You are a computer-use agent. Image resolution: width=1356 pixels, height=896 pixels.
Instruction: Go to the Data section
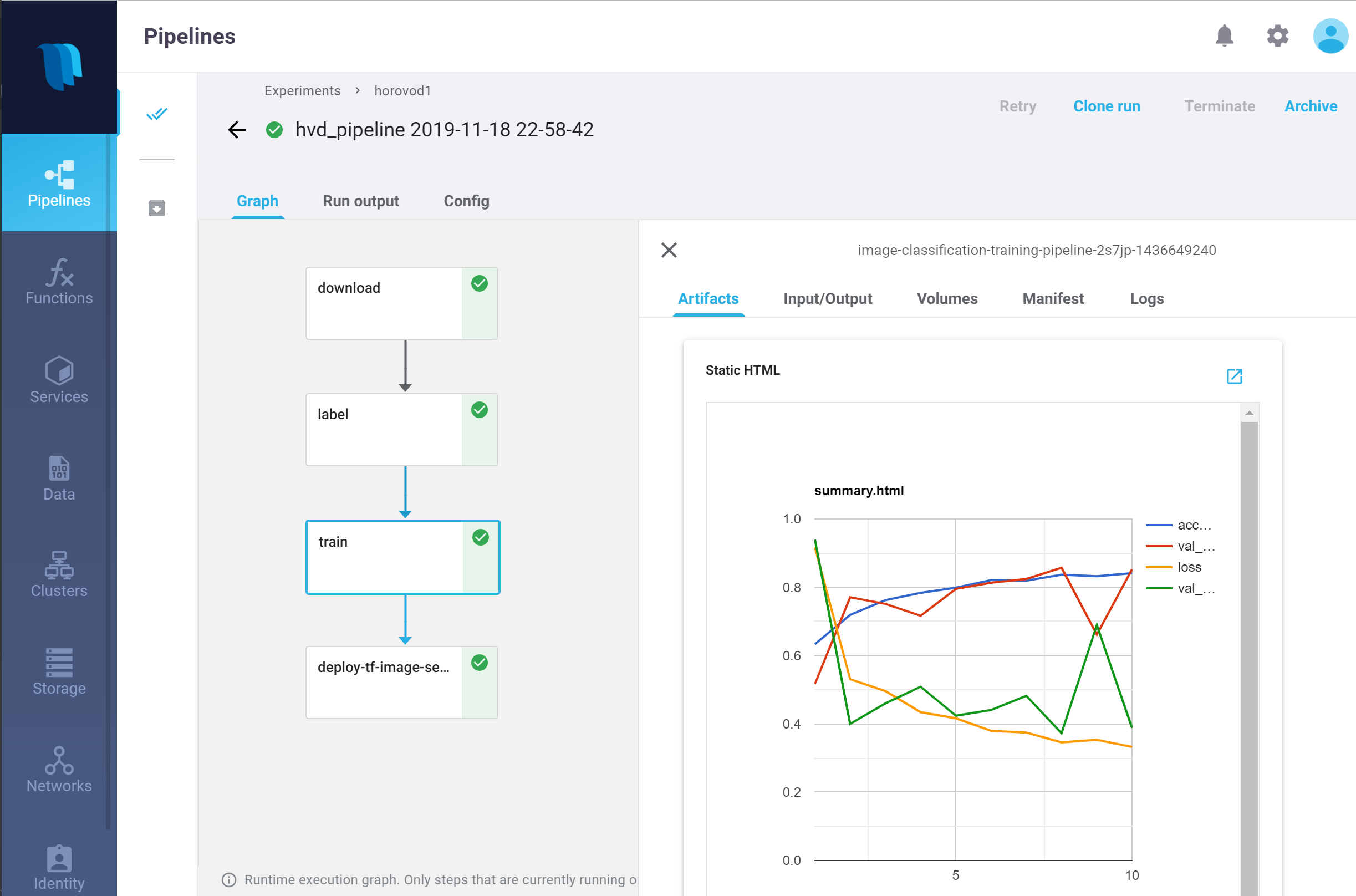click(x=59, y=478)
